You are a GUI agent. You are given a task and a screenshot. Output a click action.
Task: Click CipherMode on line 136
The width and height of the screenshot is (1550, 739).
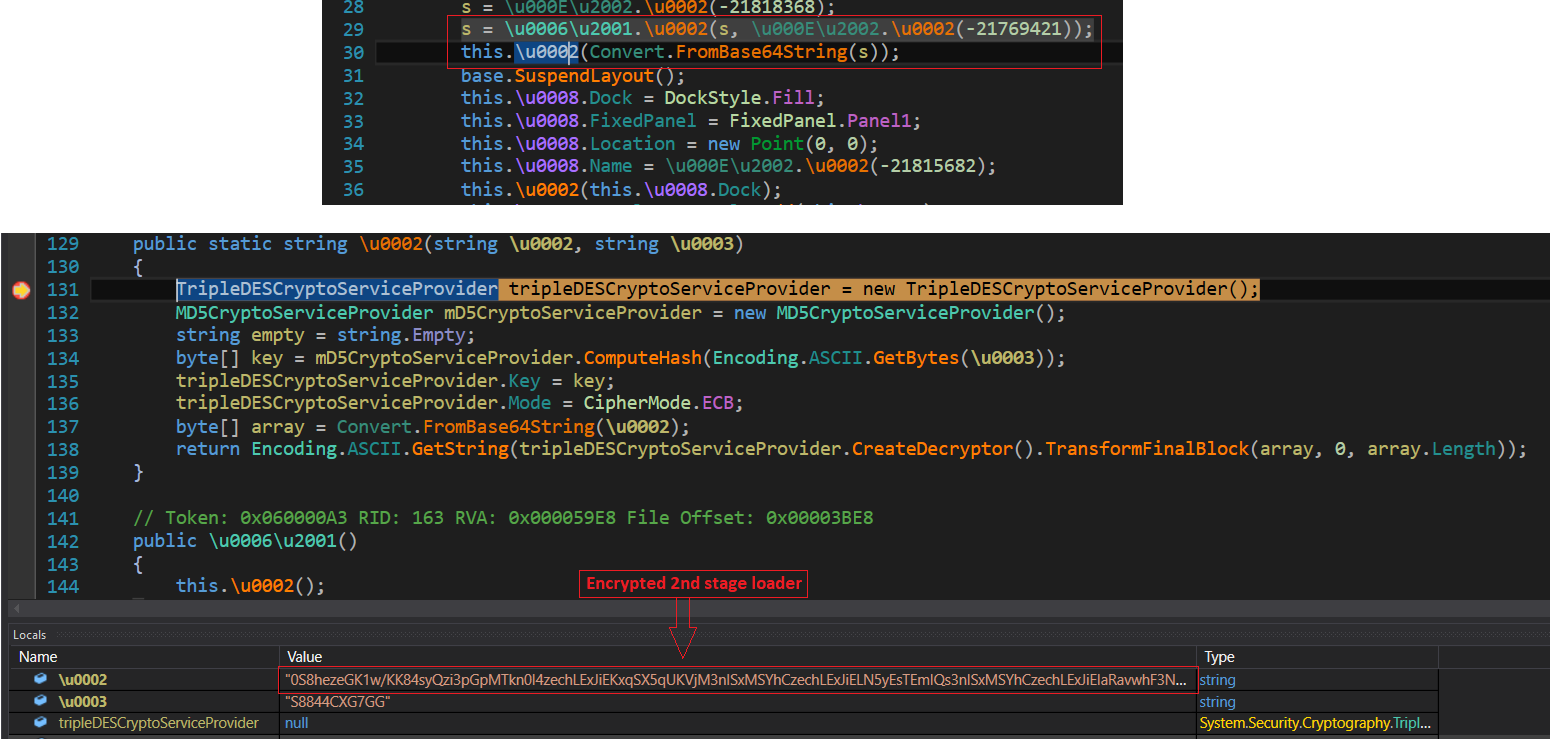pyautogui.click(x=638, y=403)
